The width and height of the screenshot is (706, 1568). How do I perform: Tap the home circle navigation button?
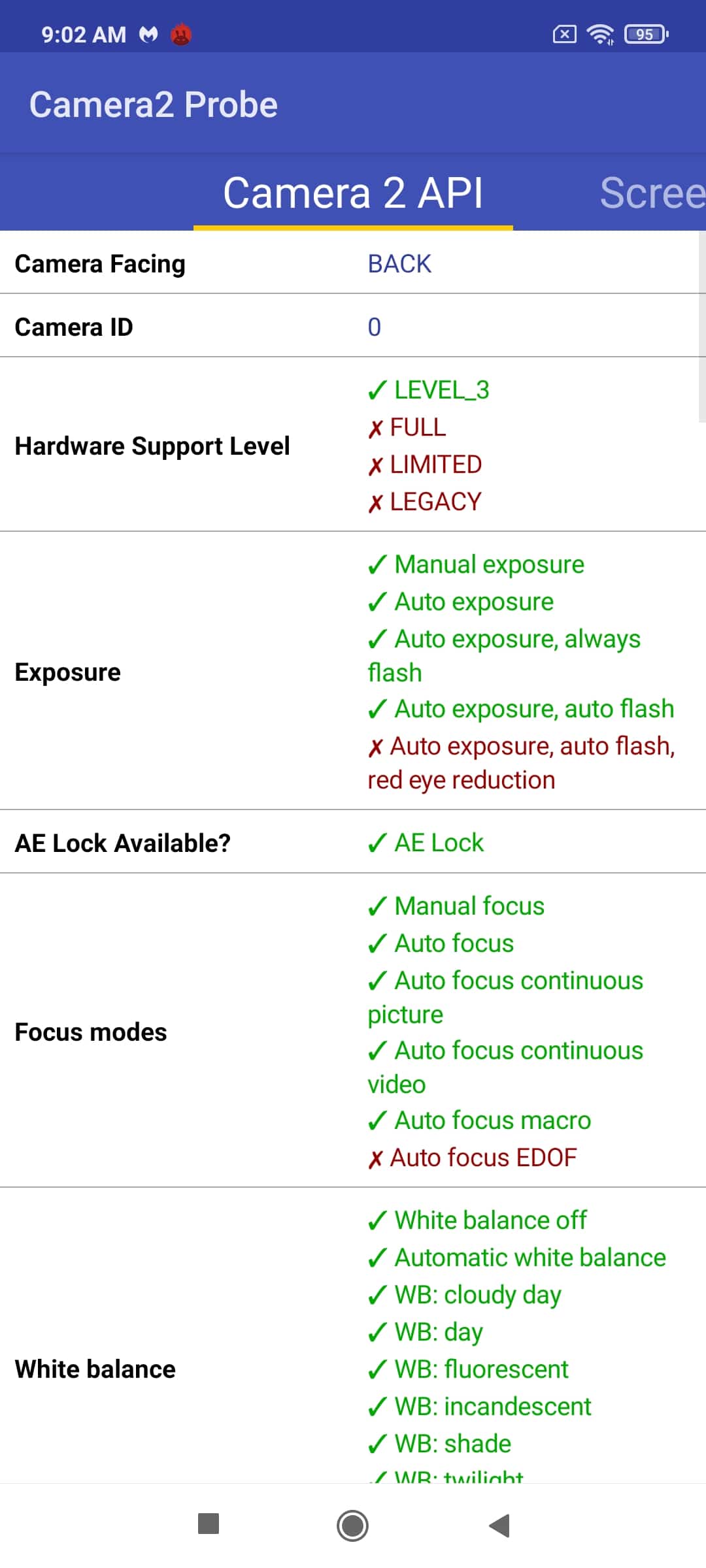(x=352, y=1526)
